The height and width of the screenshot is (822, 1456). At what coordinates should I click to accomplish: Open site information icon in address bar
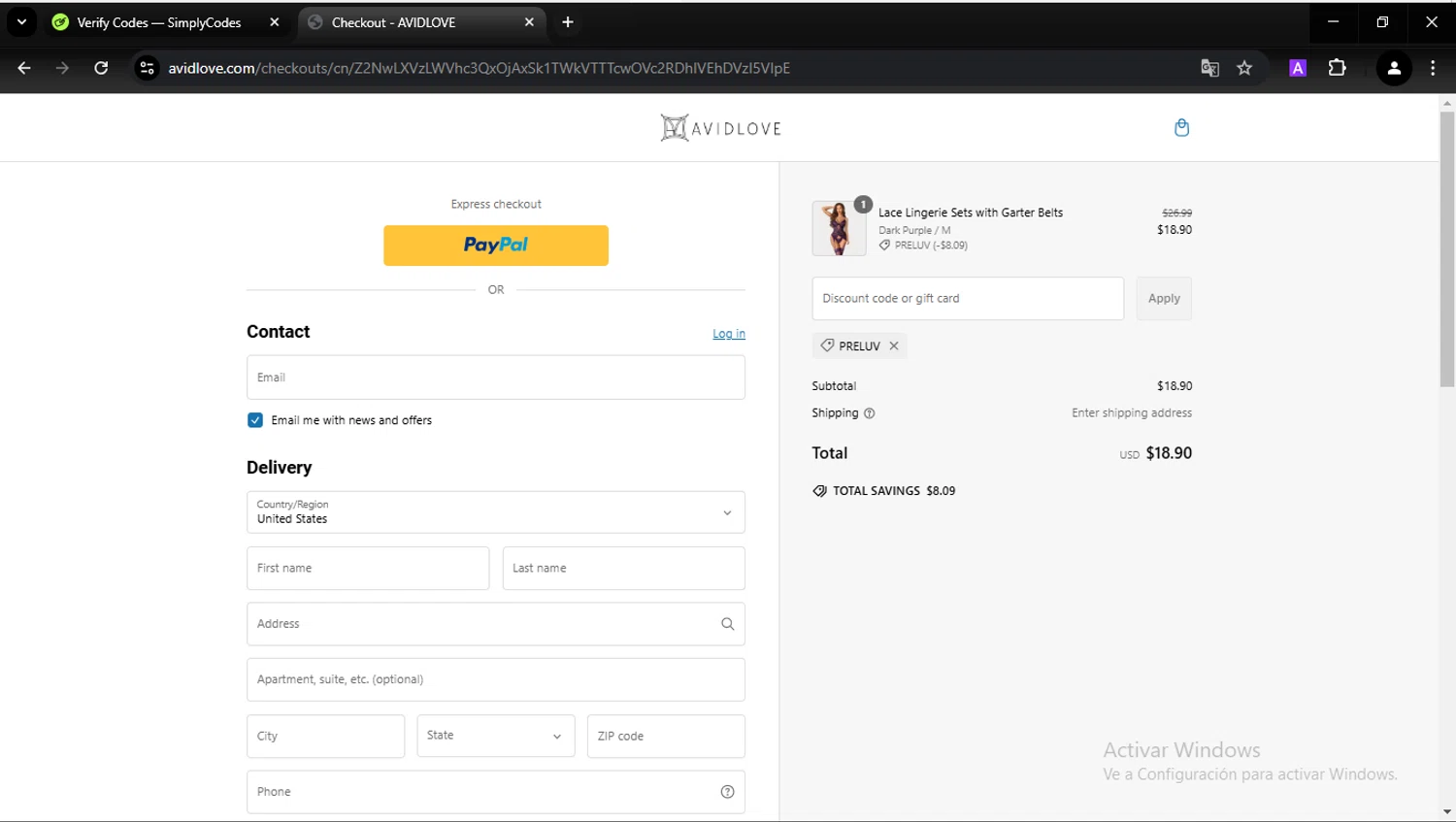pos(147,68)
